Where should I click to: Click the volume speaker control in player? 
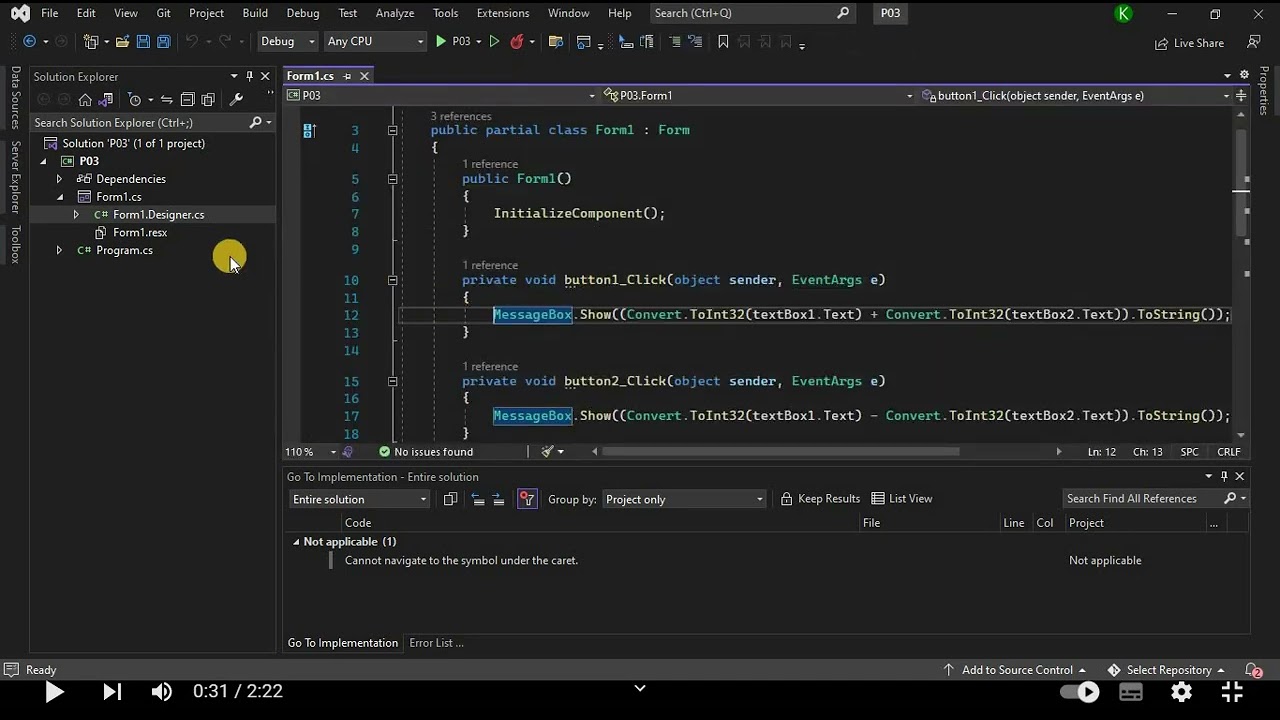(x=161, y=691)
